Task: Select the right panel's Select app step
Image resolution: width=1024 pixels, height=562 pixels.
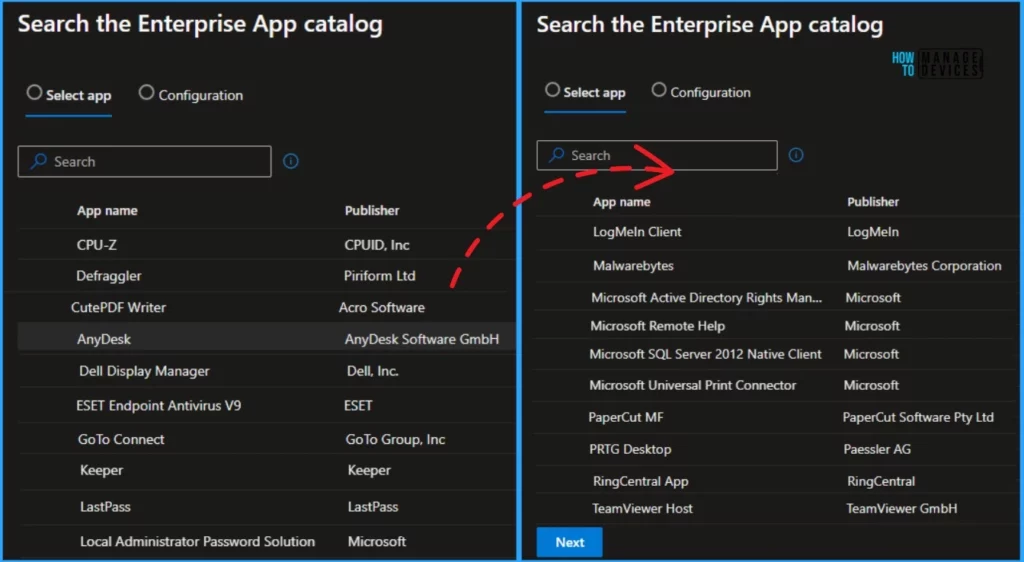Action: [x=585, y=92]
